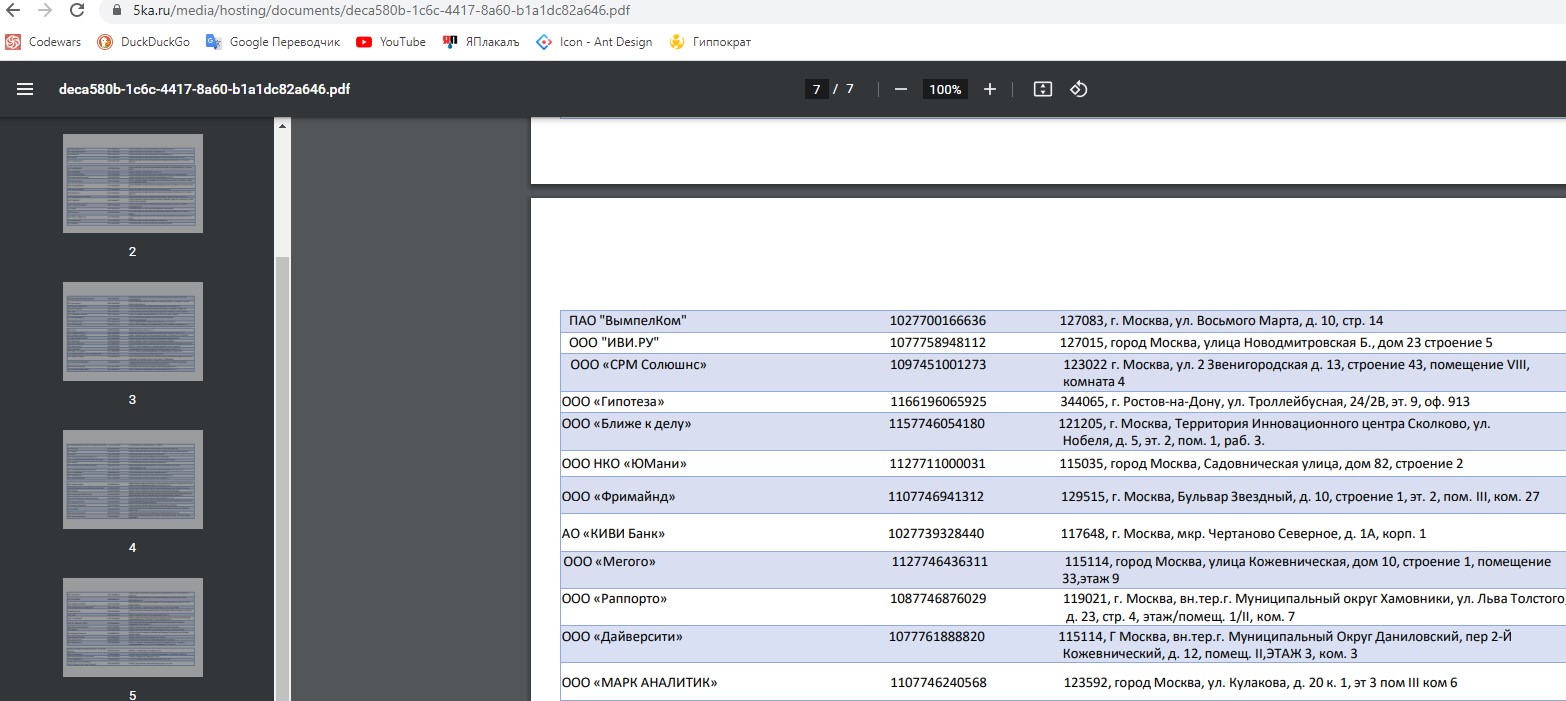The image size is (1566, 701).
Task: Click the number 1107746240568
Action: (939, 683)
